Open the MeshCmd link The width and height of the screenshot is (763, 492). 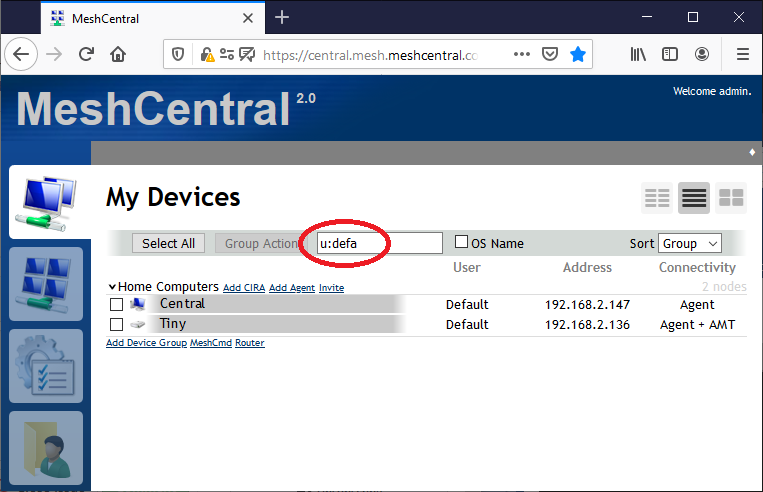[x=211, y=343]
